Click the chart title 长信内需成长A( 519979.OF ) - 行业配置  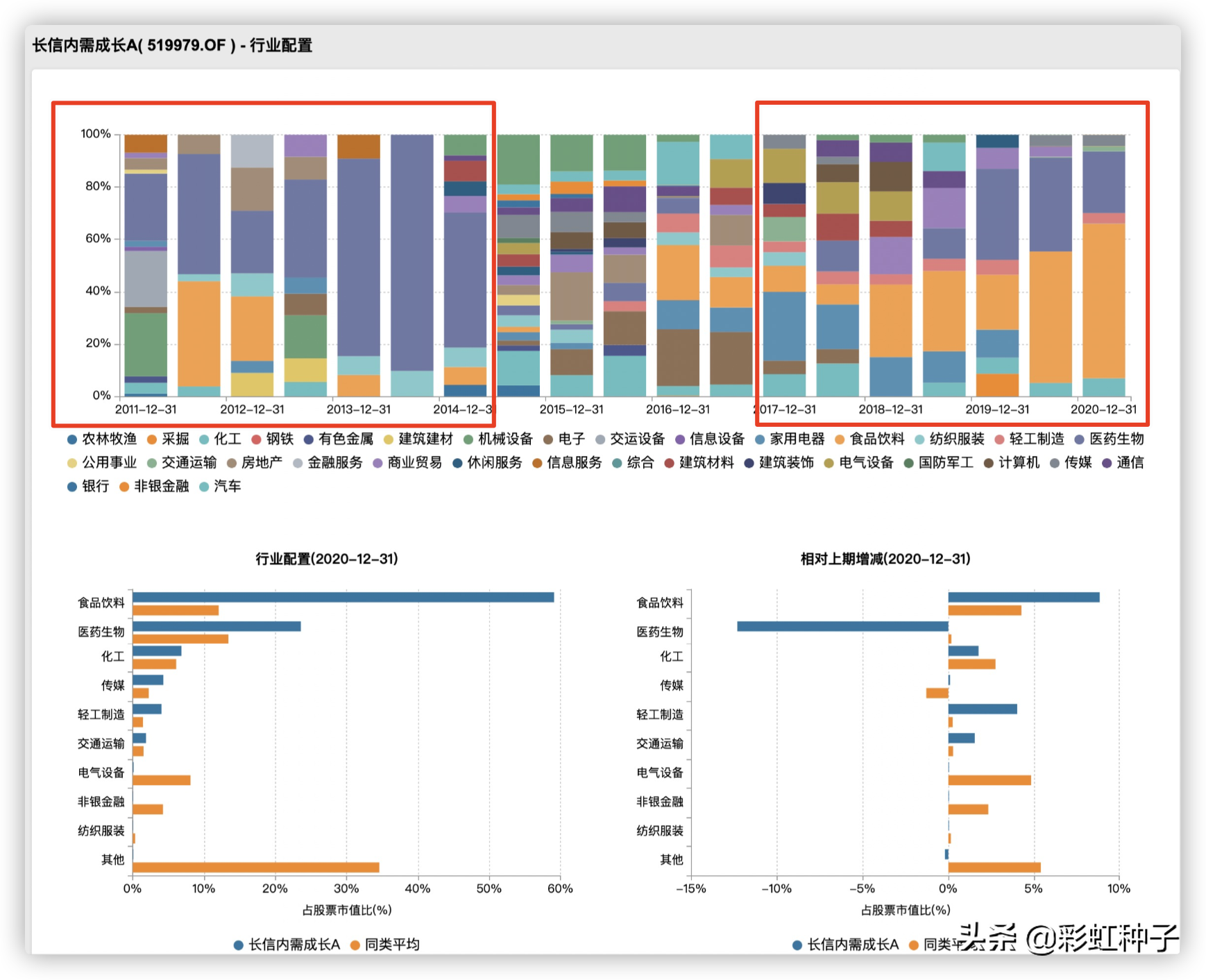pyautogui.click(x=172, y=46)
